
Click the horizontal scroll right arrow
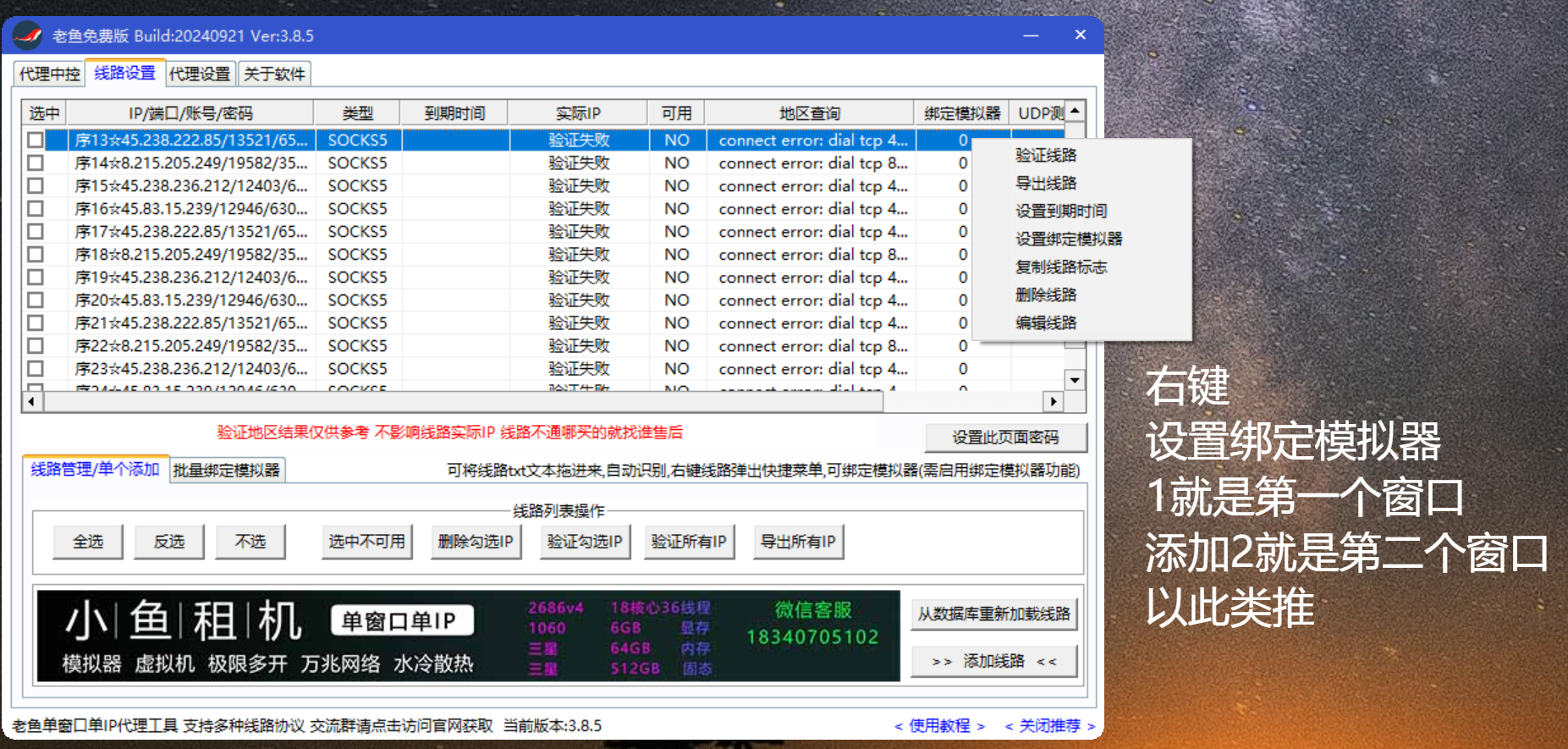1053,401
